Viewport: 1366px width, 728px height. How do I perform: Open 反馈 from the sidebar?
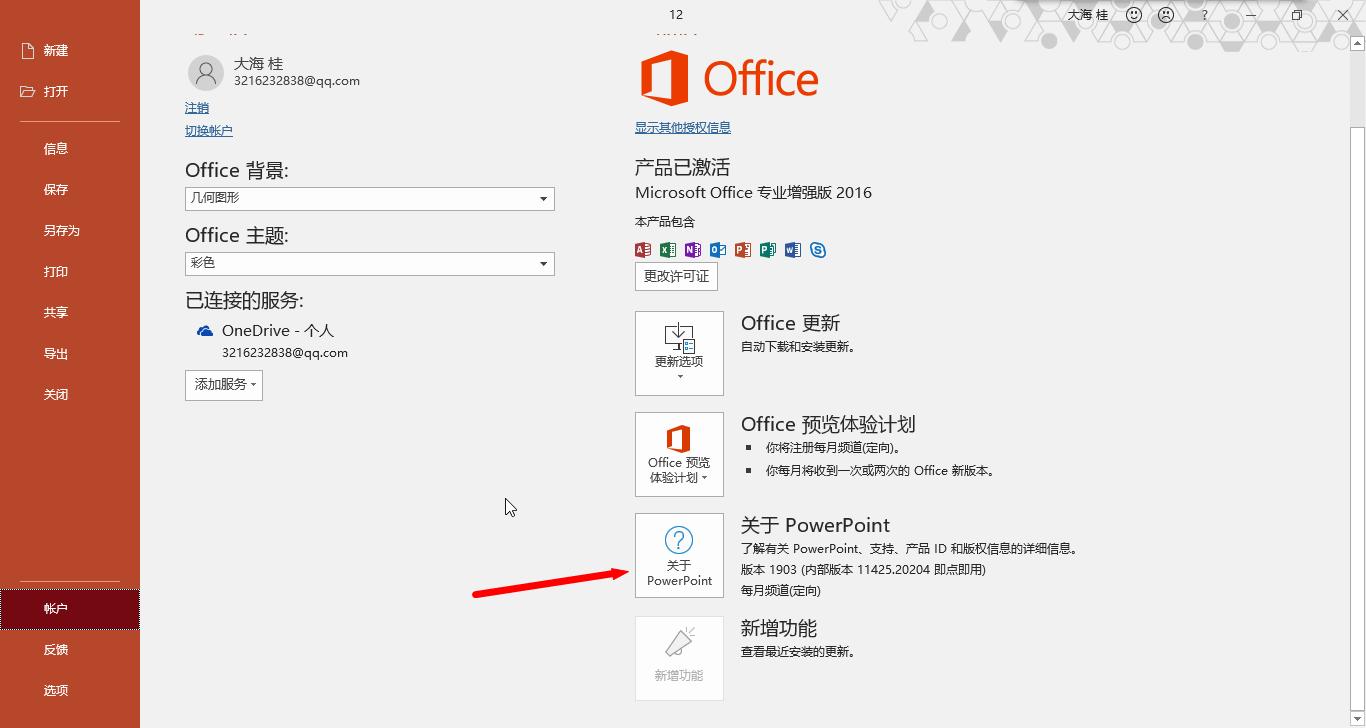pyautogui.click(x=56, y=650)
